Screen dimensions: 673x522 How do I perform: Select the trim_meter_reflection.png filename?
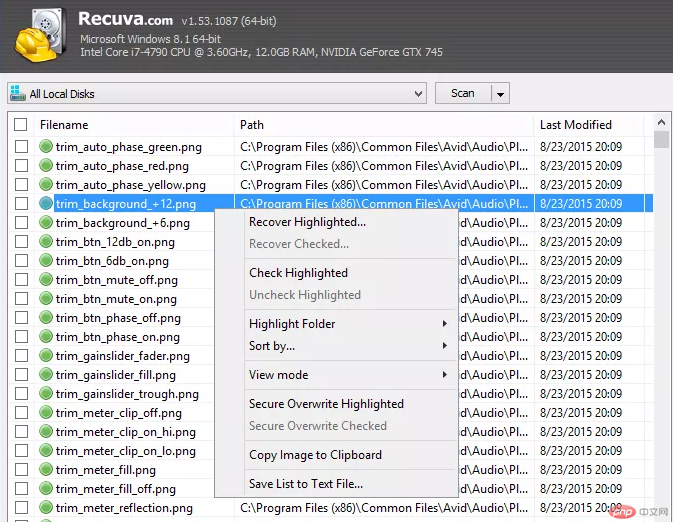tap(124, 508)
